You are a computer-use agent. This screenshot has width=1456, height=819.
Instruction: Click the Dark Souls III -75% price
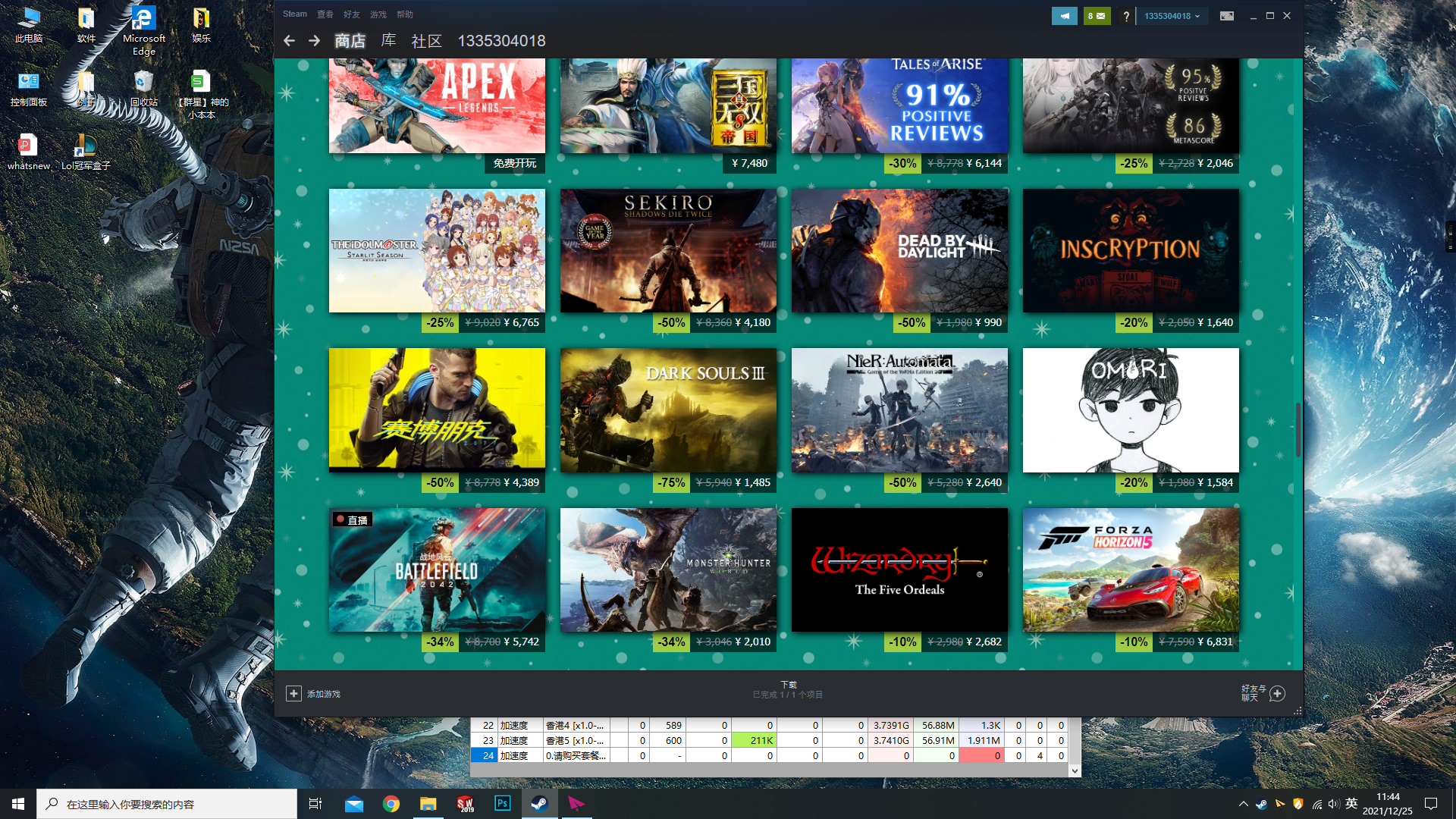[714, 482]
